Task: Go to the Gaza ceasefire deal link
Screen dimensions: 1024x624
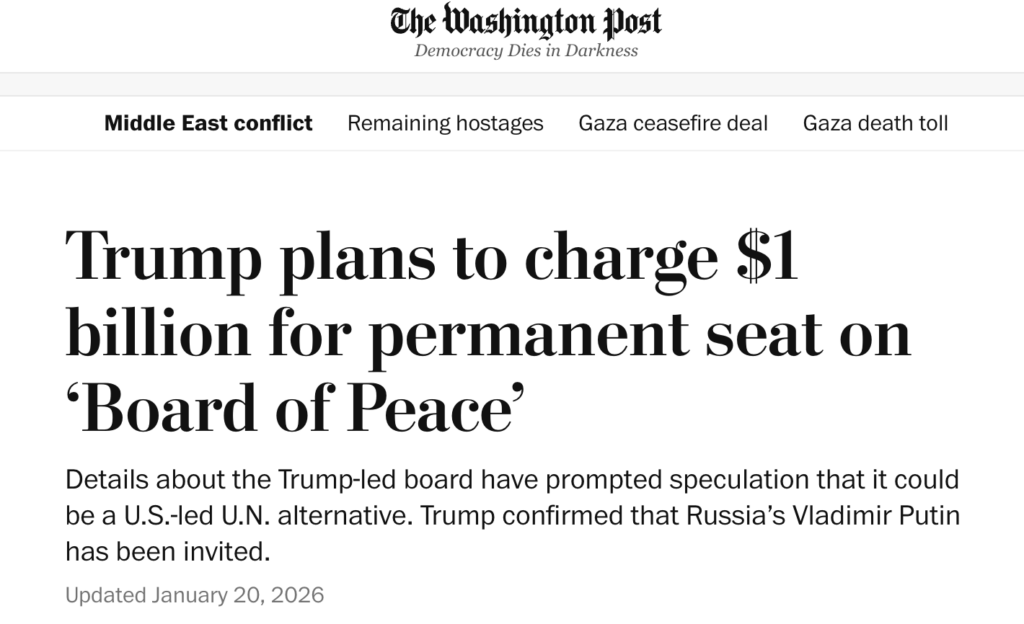Action: [673, 123]
